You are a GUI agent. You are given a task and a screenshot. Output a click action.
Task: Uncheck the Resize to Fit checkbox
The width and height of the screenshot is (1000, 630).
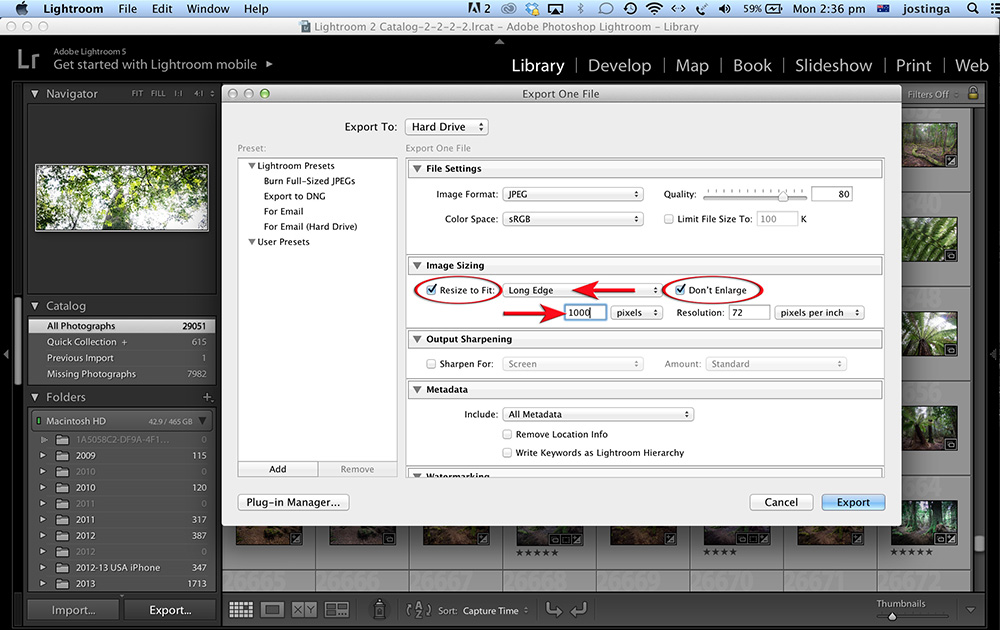(x=431, y=290)
